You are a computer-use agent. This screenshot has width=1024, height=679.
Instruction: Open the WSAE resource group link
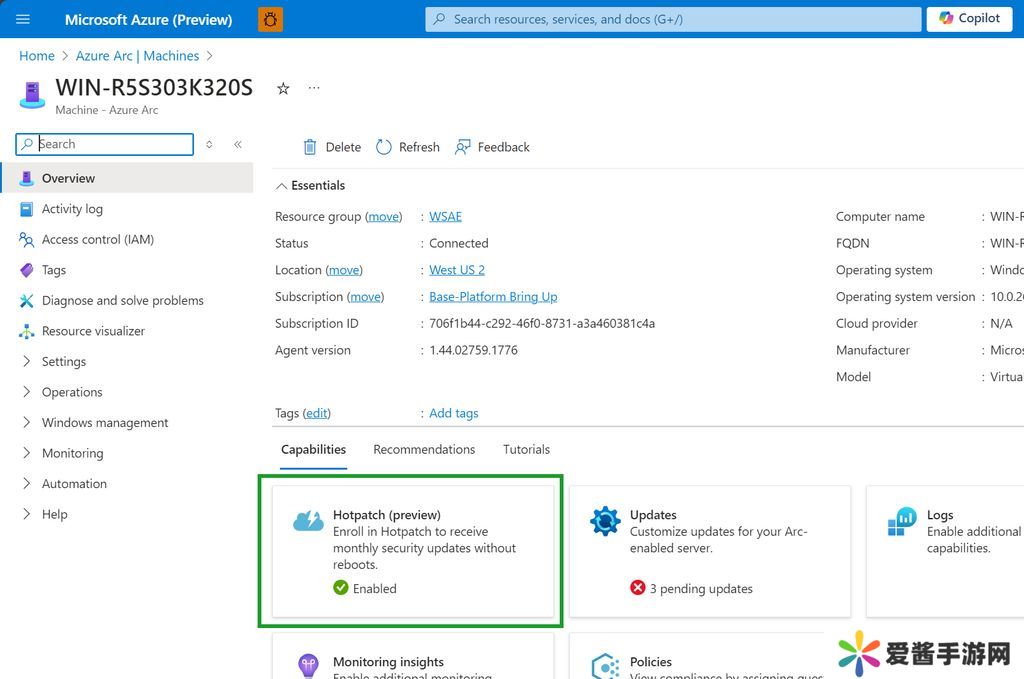click(x=445, y=217)
